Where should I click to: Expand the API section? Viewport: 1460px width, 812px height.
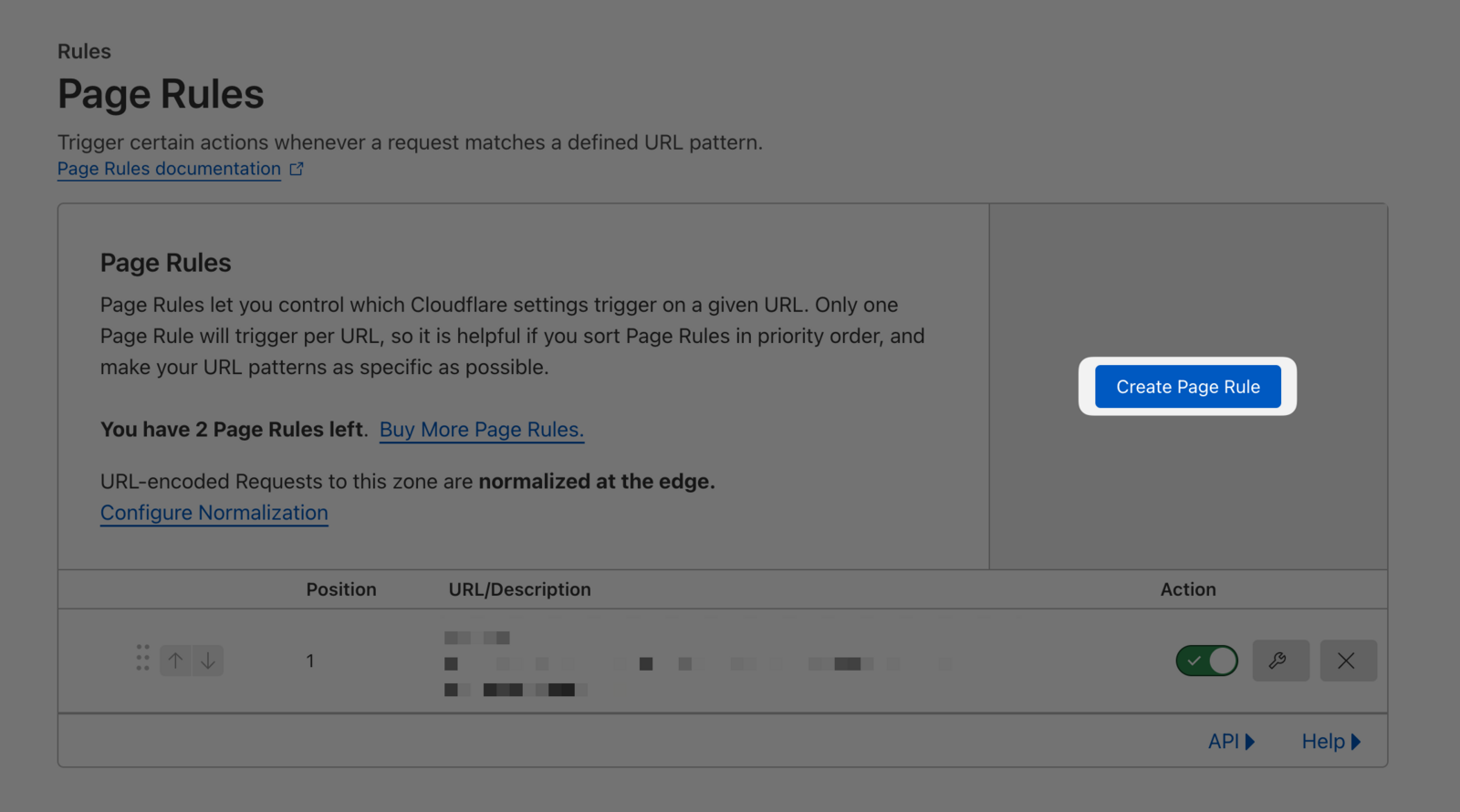click(1232, 742)
